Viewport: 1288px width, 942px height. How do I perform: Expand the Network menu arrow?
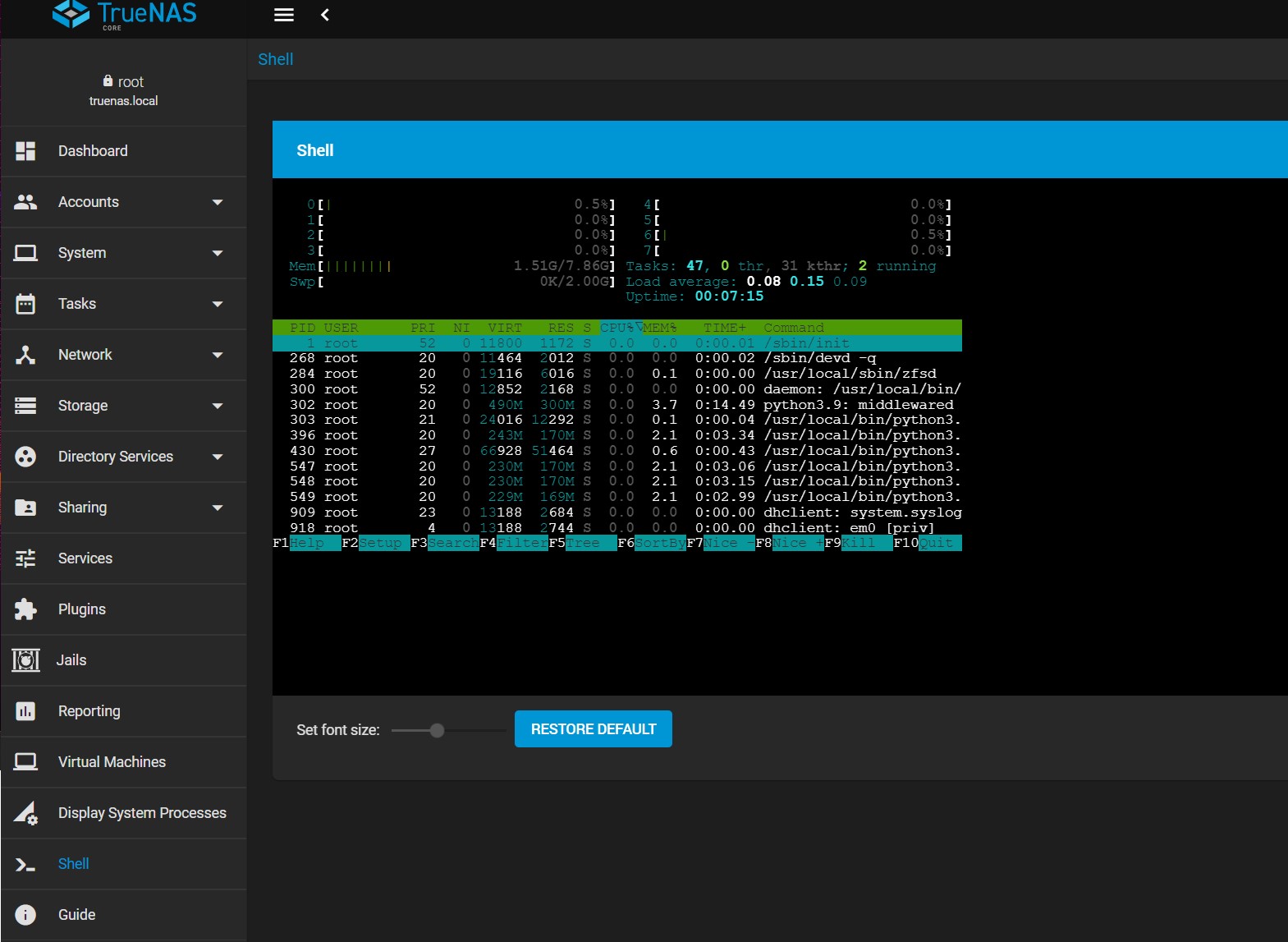tap(218, 355)
